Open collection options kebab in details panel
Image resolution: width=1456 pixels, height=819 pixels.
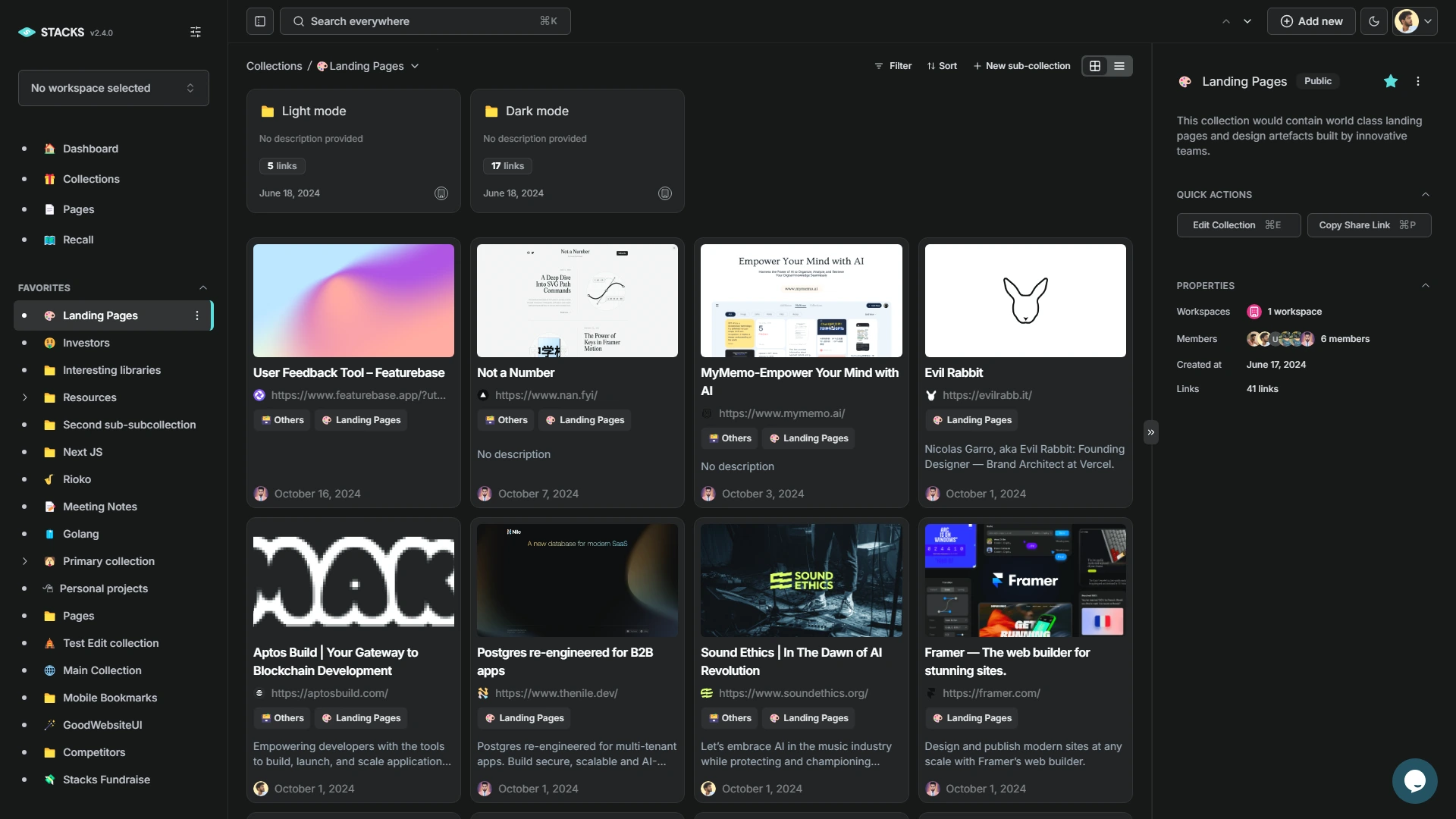tap(1418, 81)
